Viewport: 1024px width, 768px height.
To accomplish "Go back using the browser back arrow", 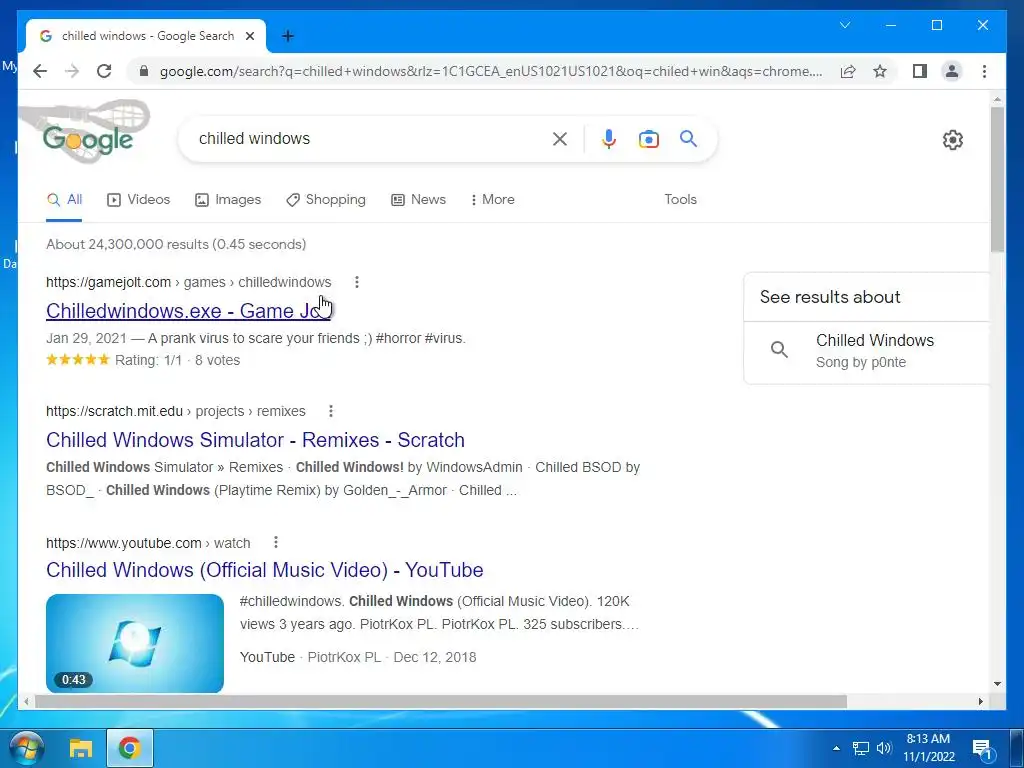I will tap(40, 71).
